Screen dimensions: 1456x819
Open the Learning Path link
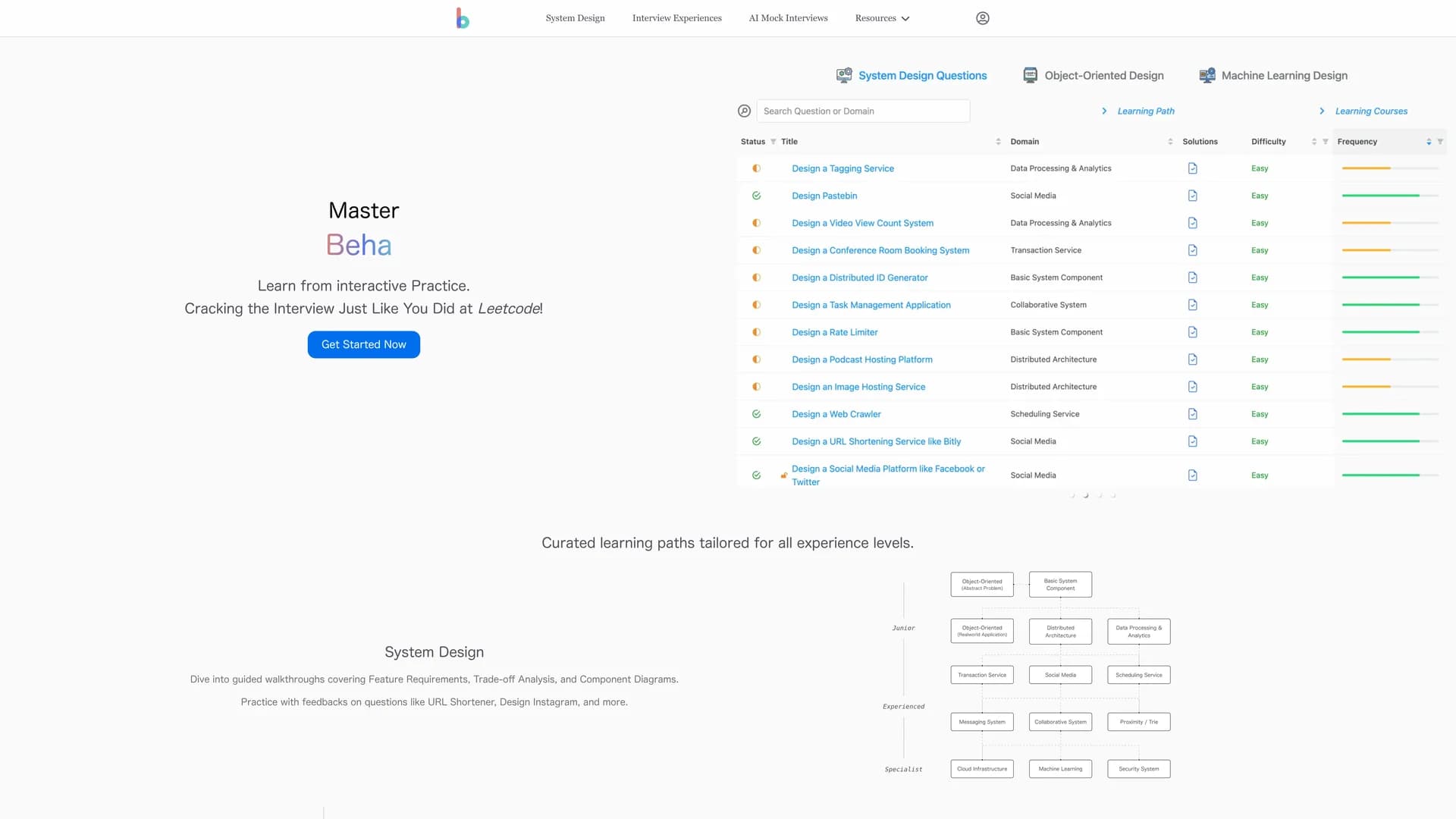point(1145,111)
